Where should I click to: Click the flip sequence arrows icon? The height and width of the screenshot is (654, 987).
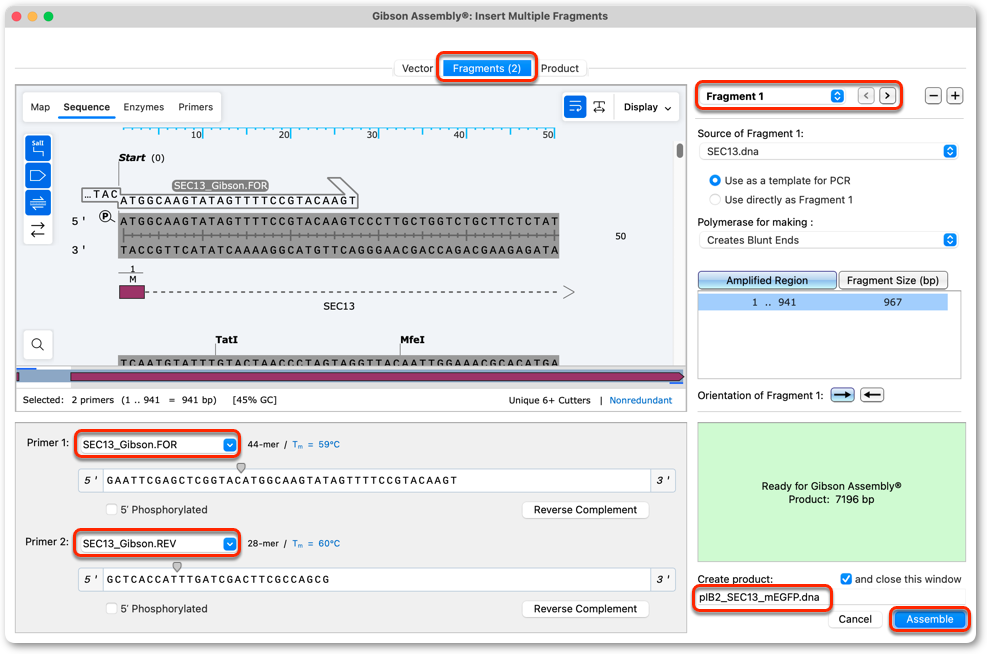coord(38,229)
